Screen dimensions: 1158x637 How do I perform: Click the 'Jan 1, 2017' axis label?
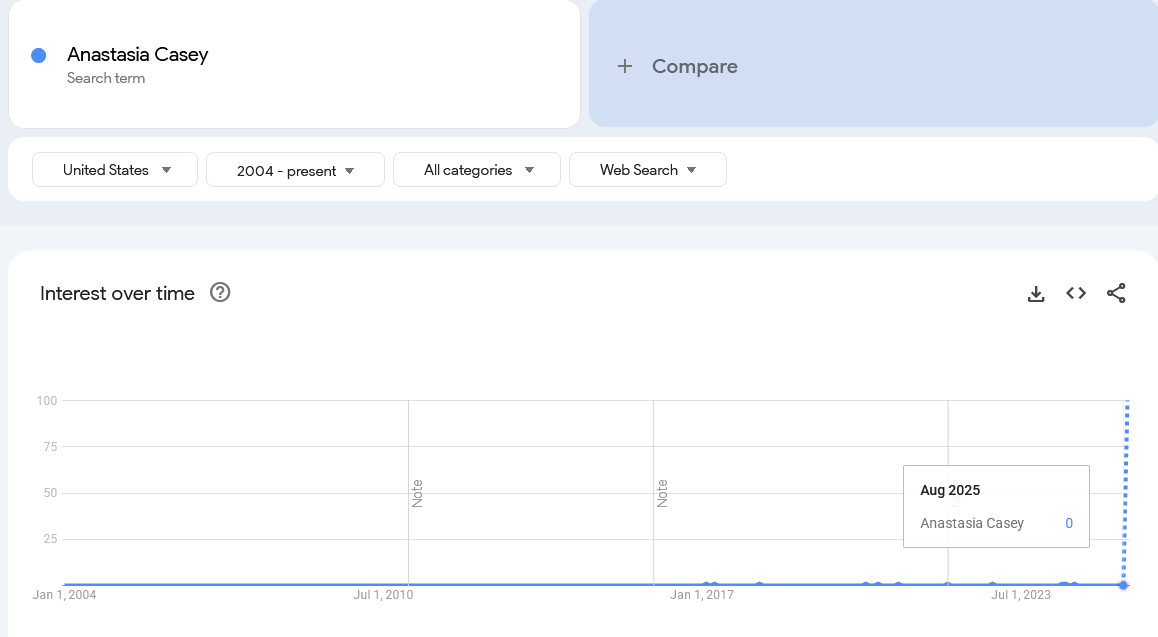tap(702, 595)
